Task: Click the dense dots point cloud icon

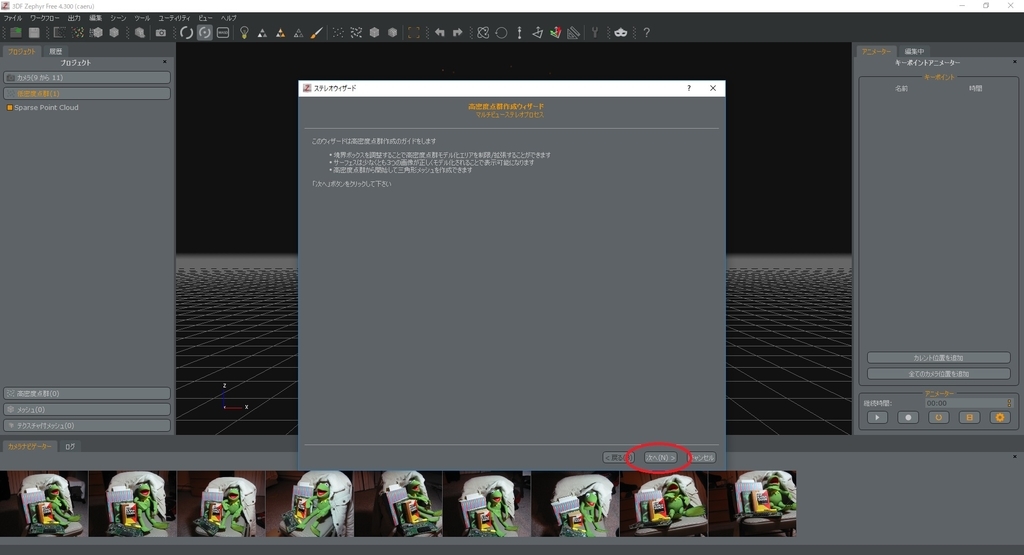Action: tap(356, 33)
